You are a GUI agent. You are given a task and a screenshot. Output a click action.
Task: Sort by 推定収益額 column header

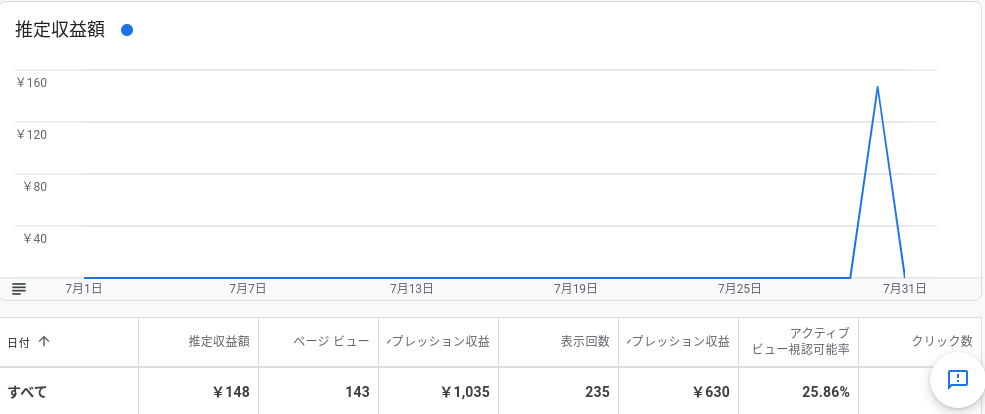219,342
